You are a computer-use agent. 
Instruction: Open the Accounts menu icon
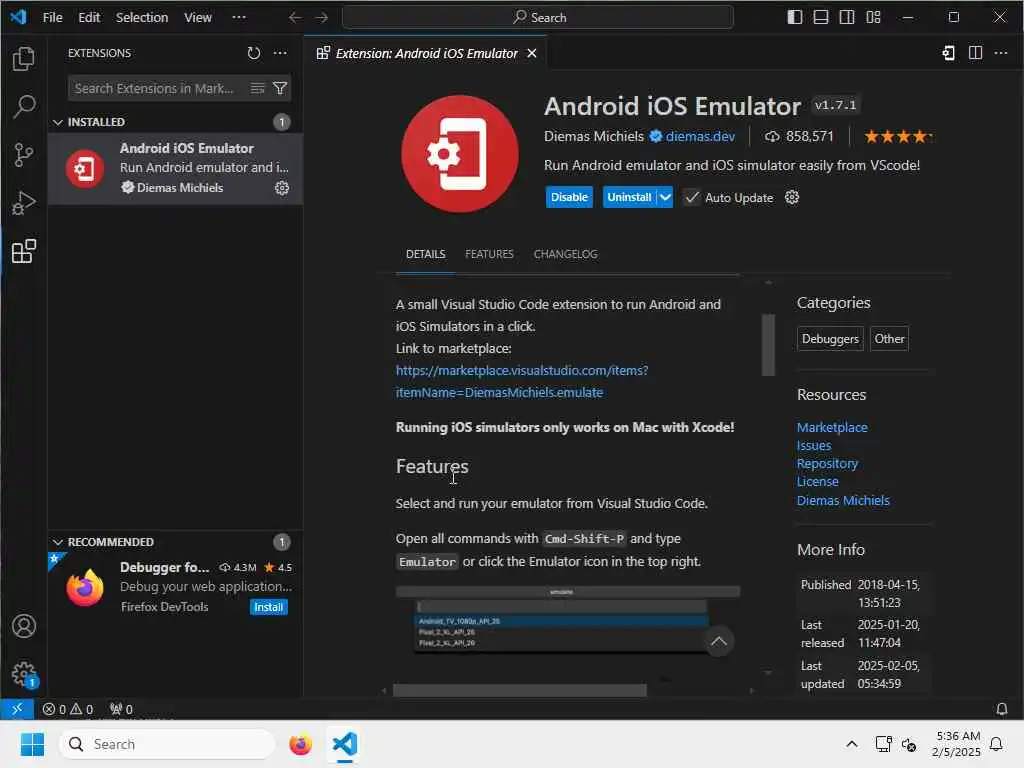pos(24,626)
